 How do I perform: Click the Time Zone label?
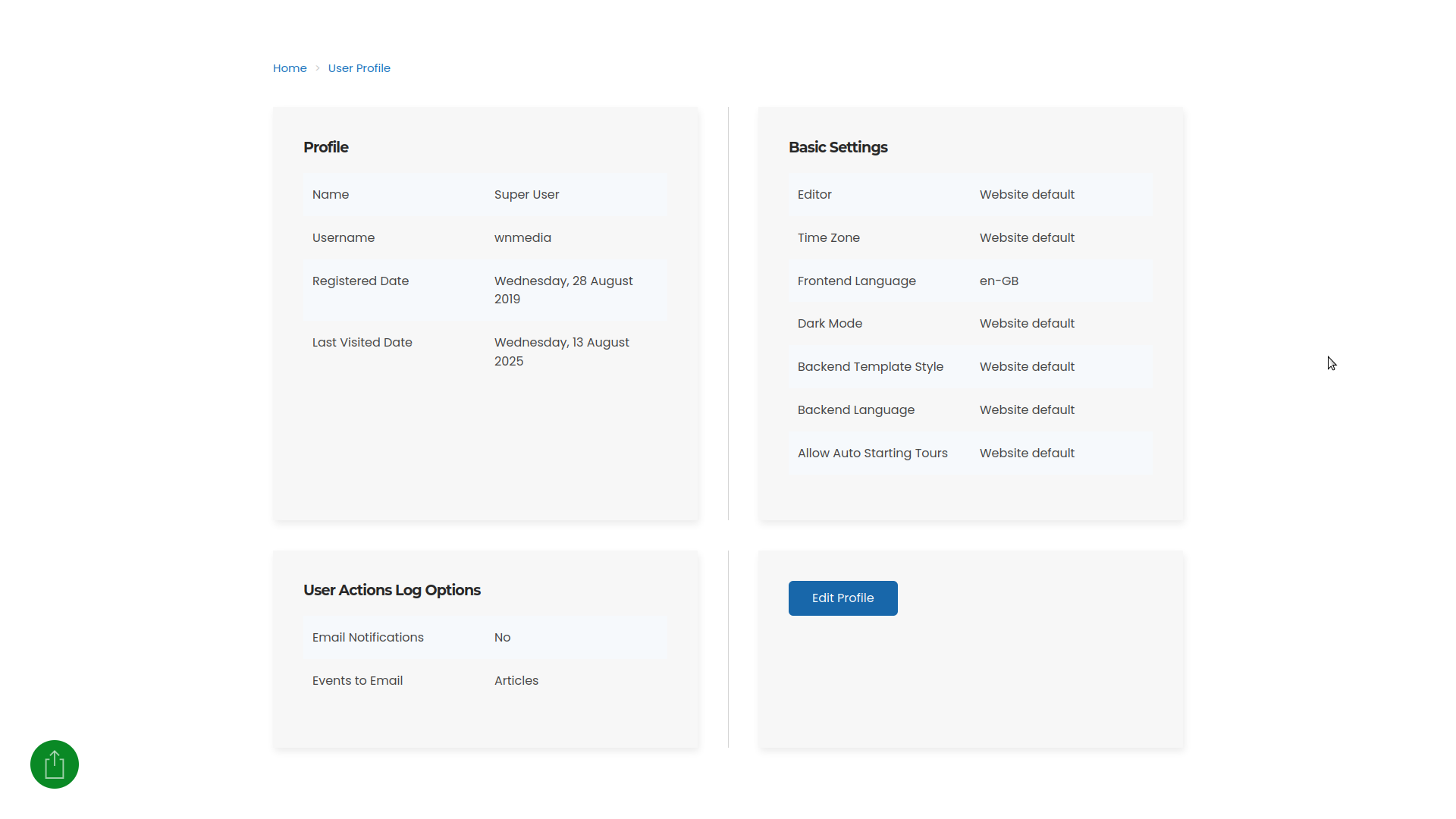tap(828, 237)
